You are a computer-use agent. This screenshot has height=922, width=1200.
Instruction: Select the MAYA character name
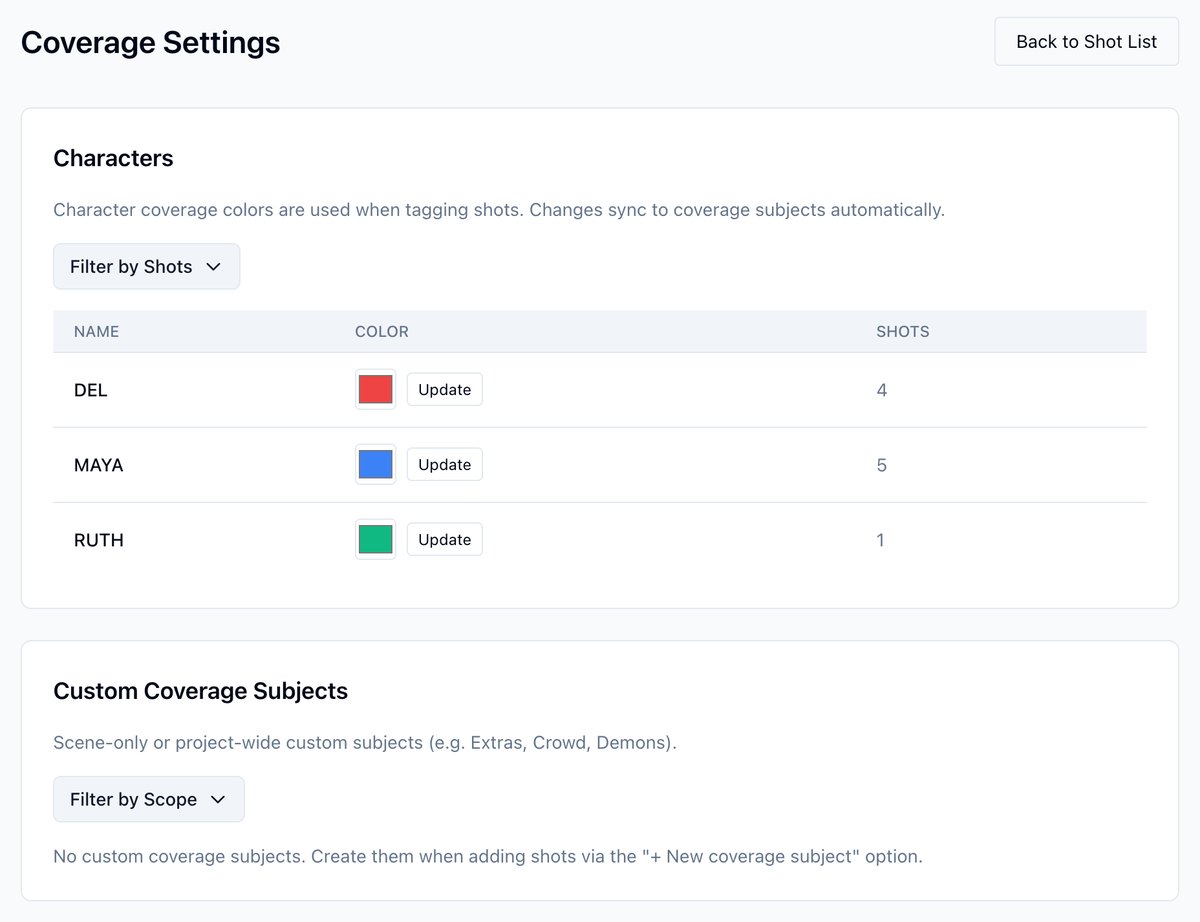pyautogui.click(x=99, y=465)
